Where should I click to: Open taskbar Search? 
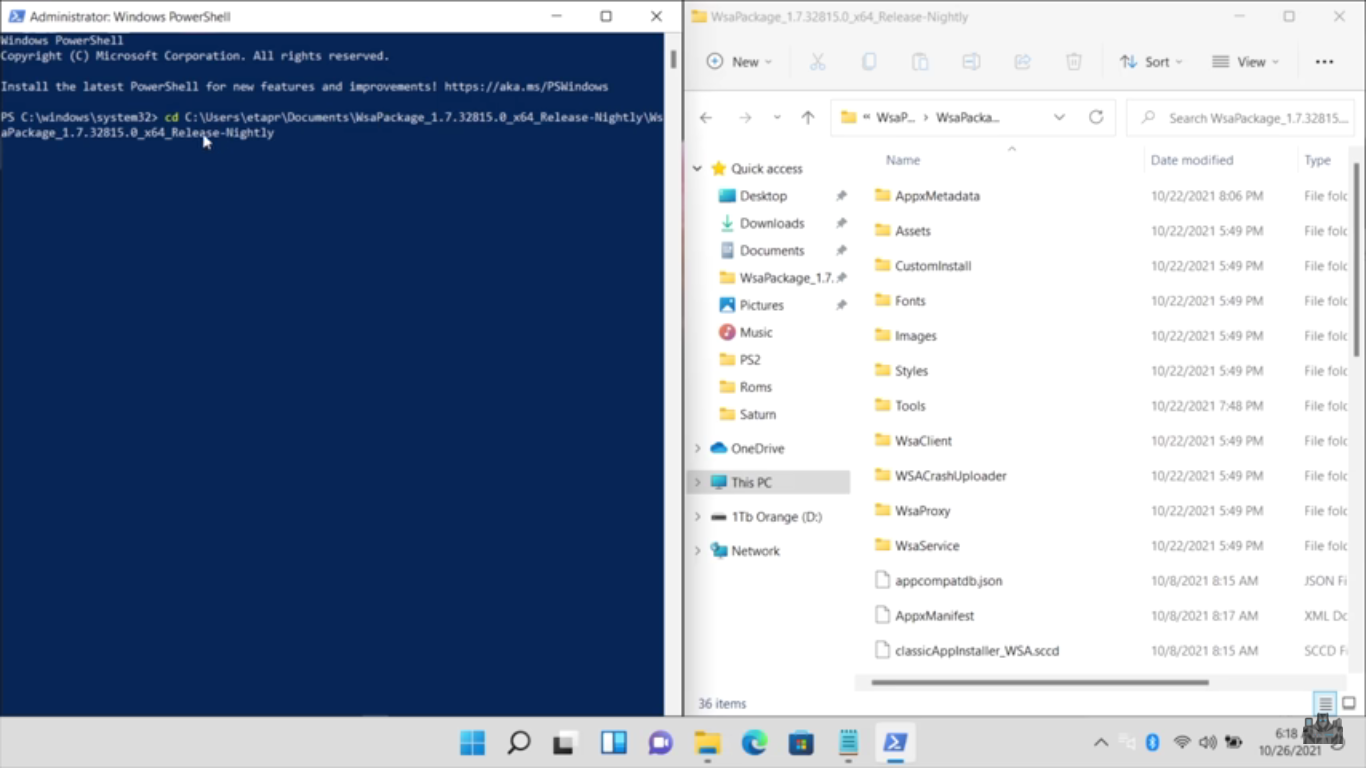518,743
